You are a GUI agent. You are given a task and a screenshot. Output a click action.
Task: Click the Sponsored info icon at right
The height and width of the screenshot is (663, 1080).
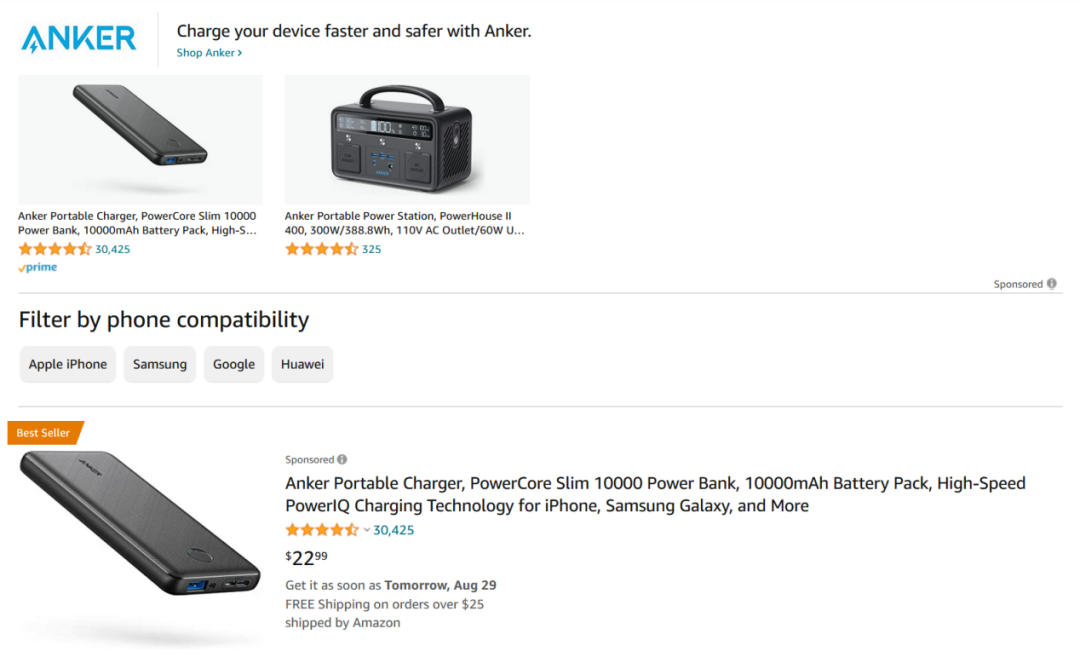coord(1052,284)
